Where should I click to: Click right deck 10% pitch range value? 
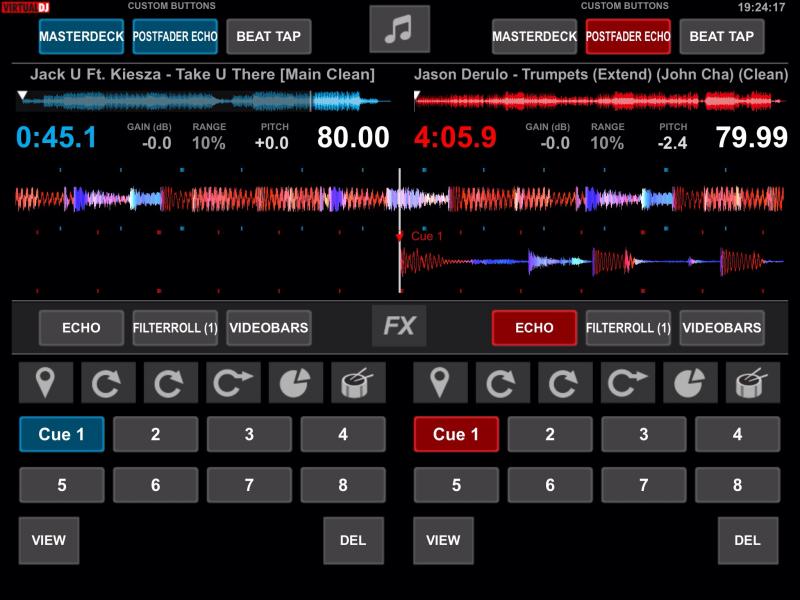(607, 143)
